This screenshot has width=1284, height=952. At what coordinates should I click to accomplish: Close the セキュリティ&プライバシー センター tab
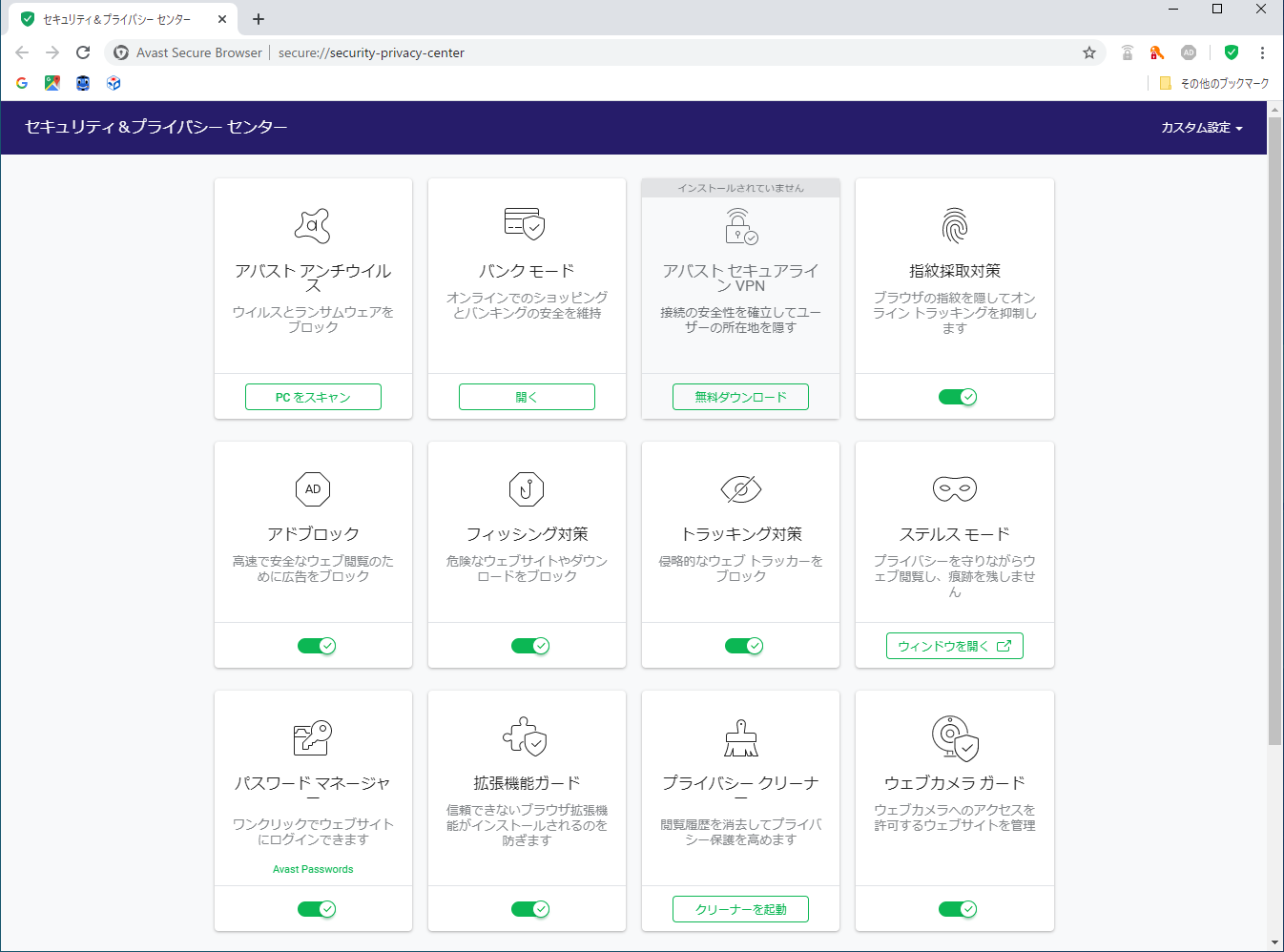tap(222, 19)
